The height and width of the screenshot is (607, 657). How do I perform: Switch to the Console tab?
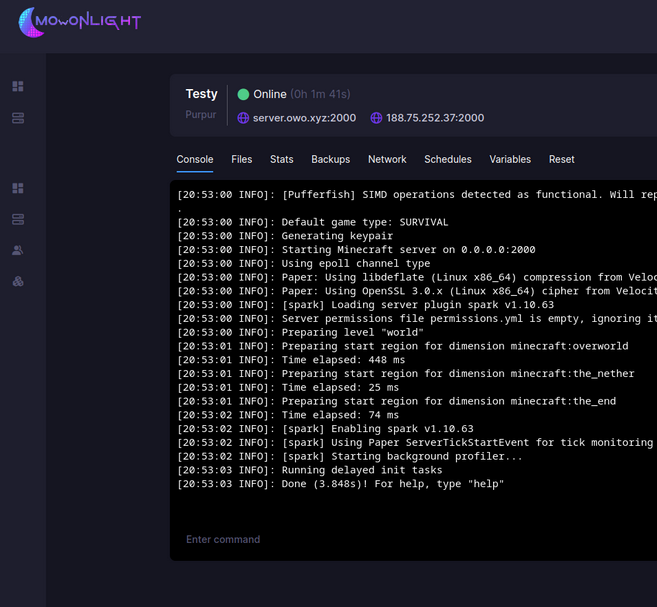tap(195, 159)
